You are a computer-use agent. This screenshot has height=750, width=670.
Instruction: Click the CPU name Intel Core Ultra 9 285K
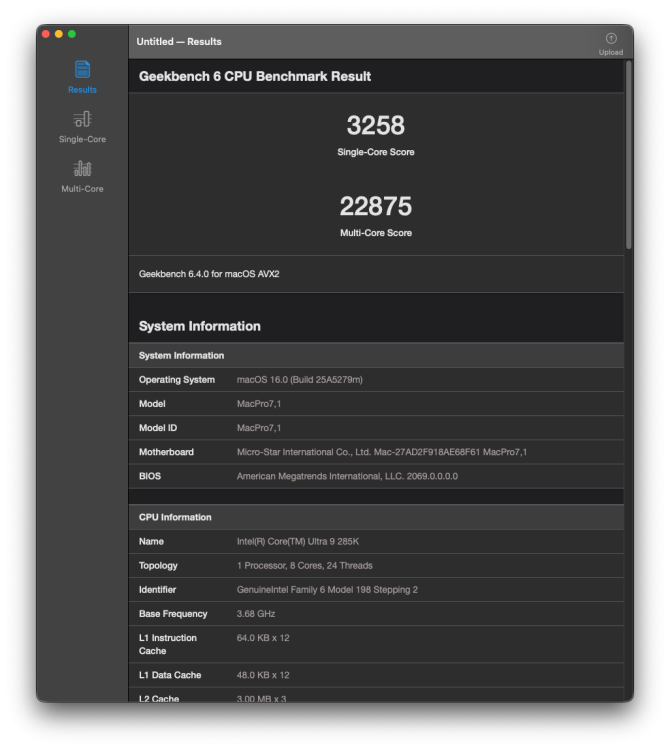[x=297, y=541]
